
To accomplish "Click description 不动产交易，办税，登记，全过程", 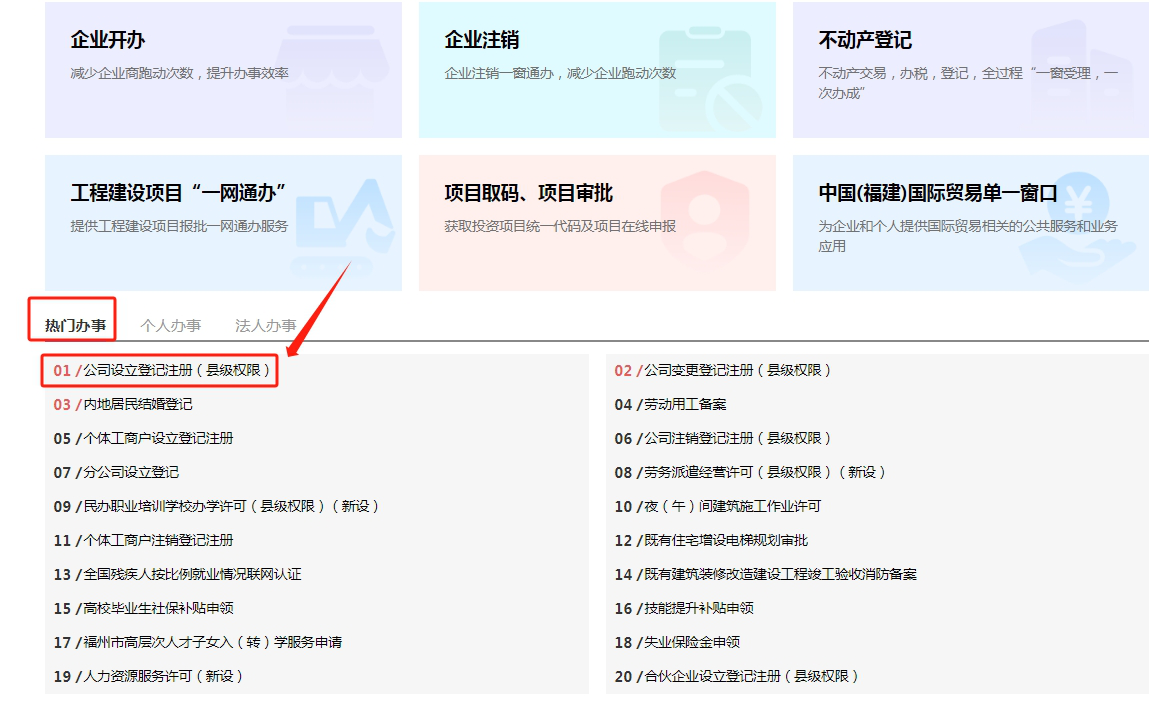I will tap(968, 83).
